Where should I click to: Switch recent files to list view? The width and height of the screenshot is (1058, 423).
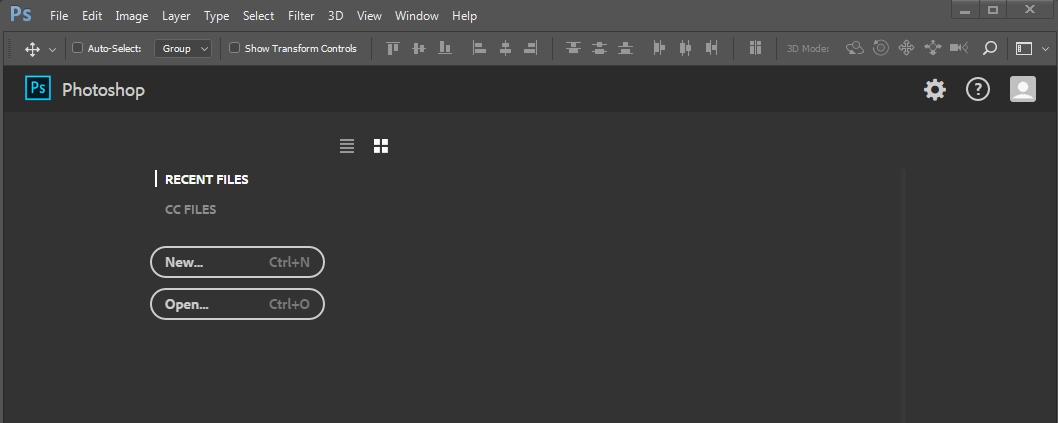coord(347,146)
